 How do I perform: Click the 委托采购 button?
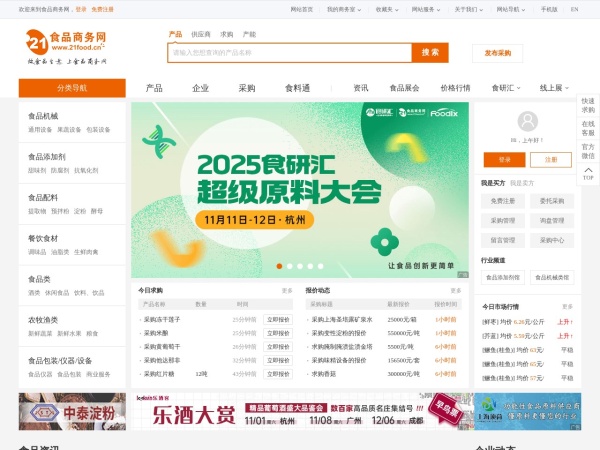552,201
